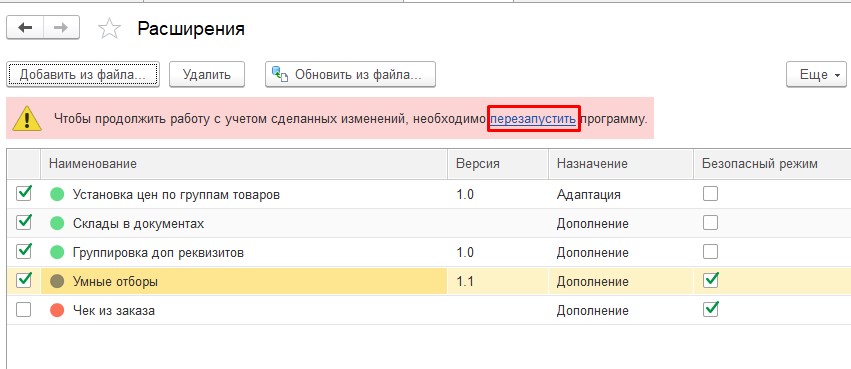Viewport: 851px width, 369px height.
Task: Disable safe mode for Умные отборы
Action: (x=710, y=281)
